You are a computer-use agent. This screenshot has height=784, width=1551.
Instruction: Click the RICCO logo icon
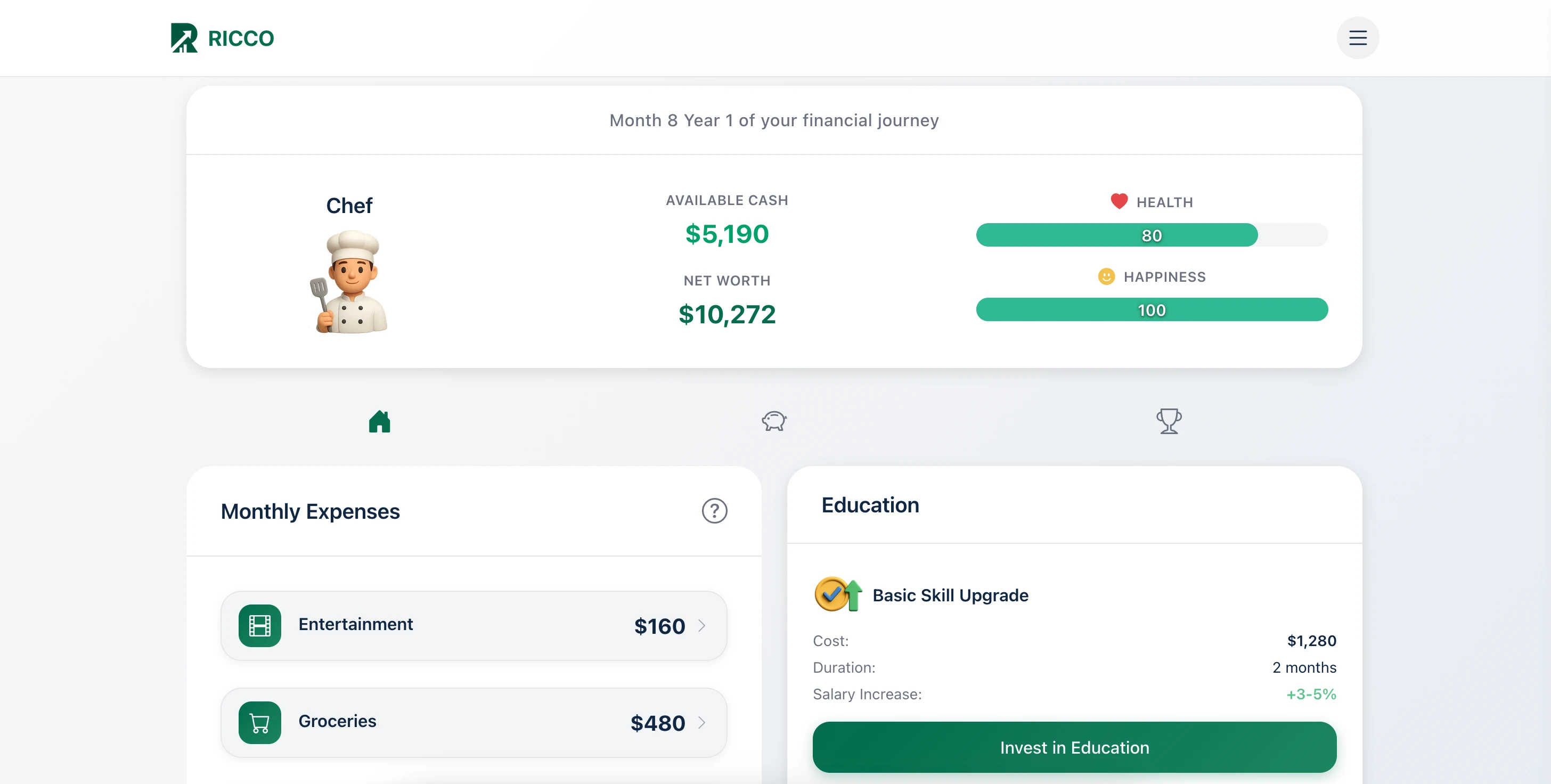coord(184,38)
